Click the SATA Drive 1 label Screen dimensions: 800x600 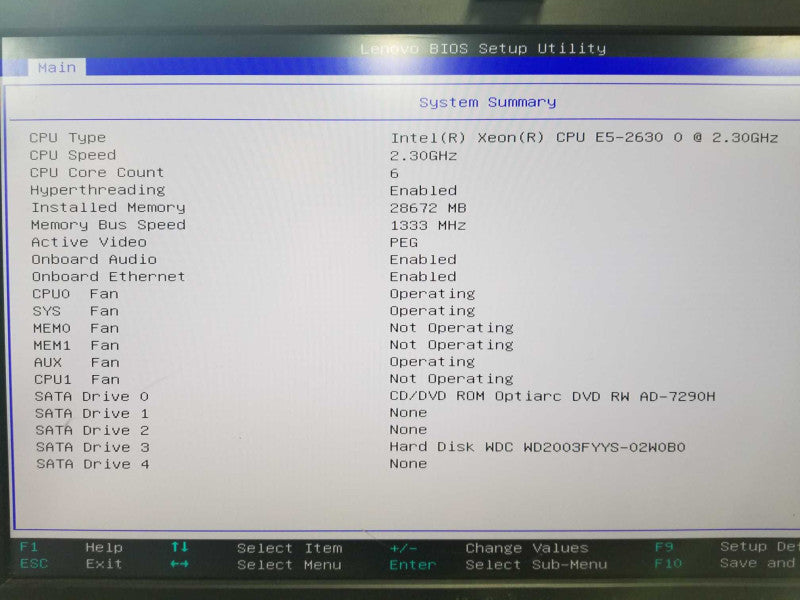coord(92,413)
